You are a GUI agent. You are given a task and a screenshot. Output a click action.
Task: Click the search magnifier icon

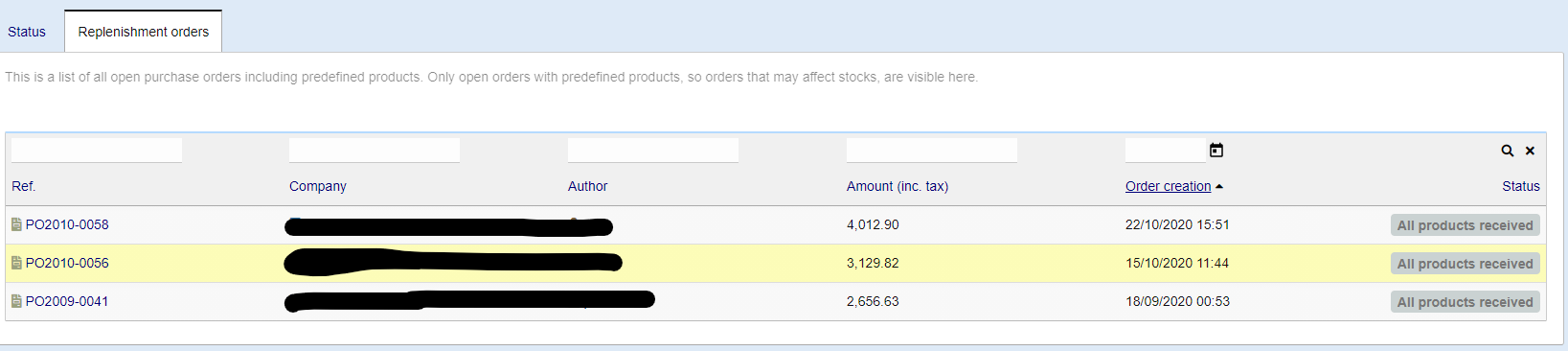pos(1507,151)
